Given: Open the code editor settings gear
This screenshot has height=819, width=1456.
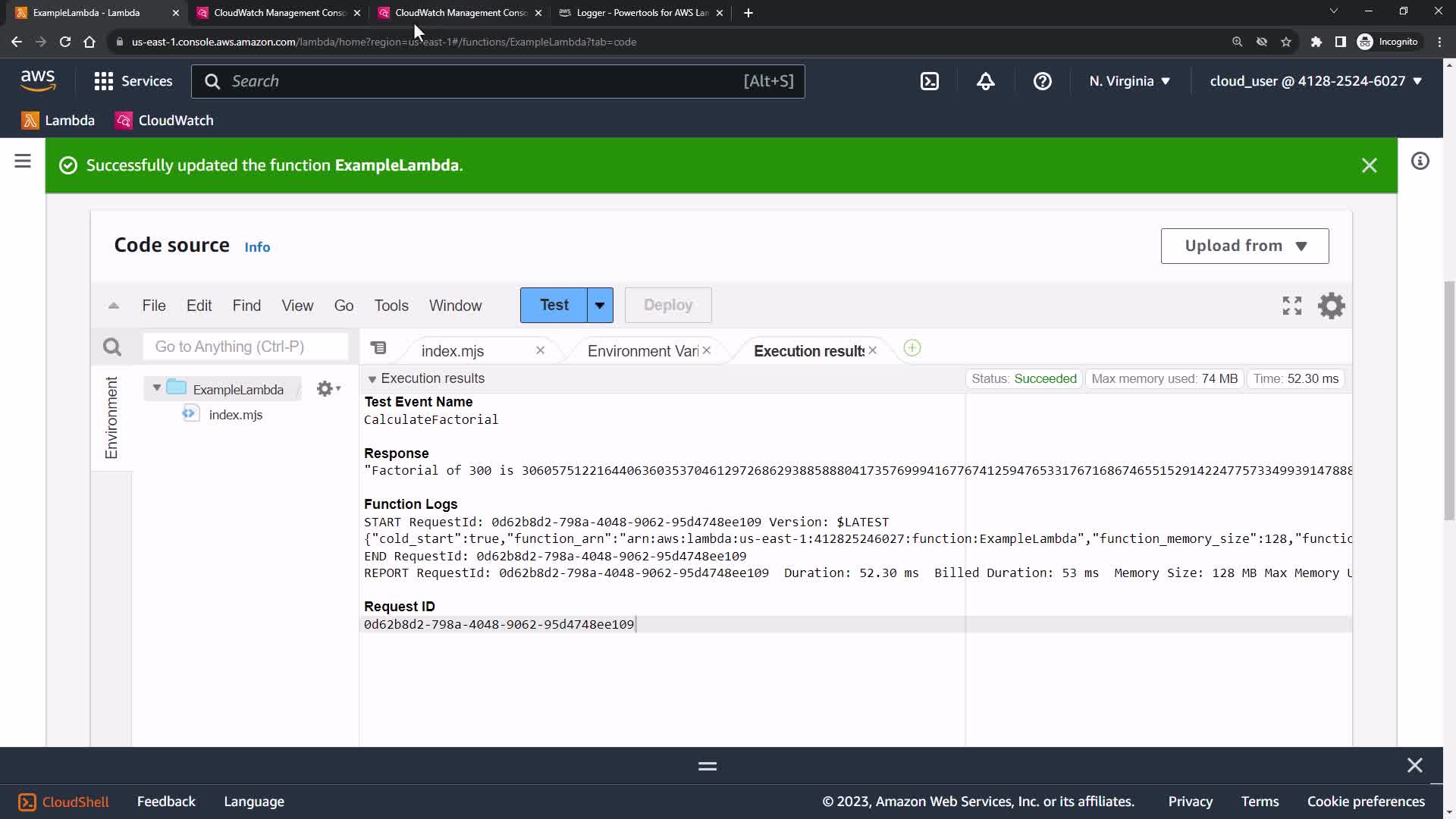Looking at the screenshot, I should point(1331,306).
